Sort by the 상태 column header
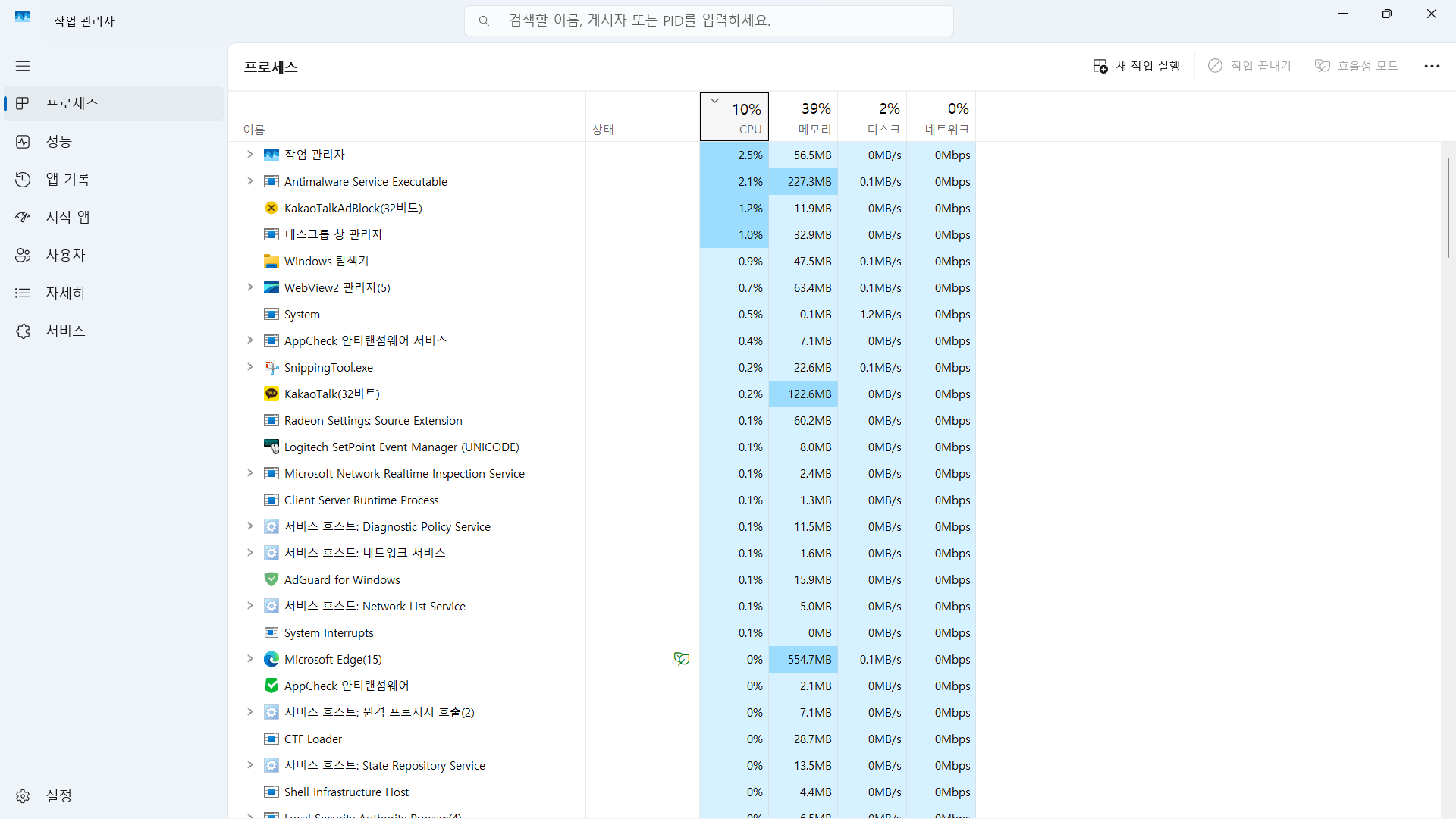The width and height of the screenshot is (1456, 819). [642, 117]
